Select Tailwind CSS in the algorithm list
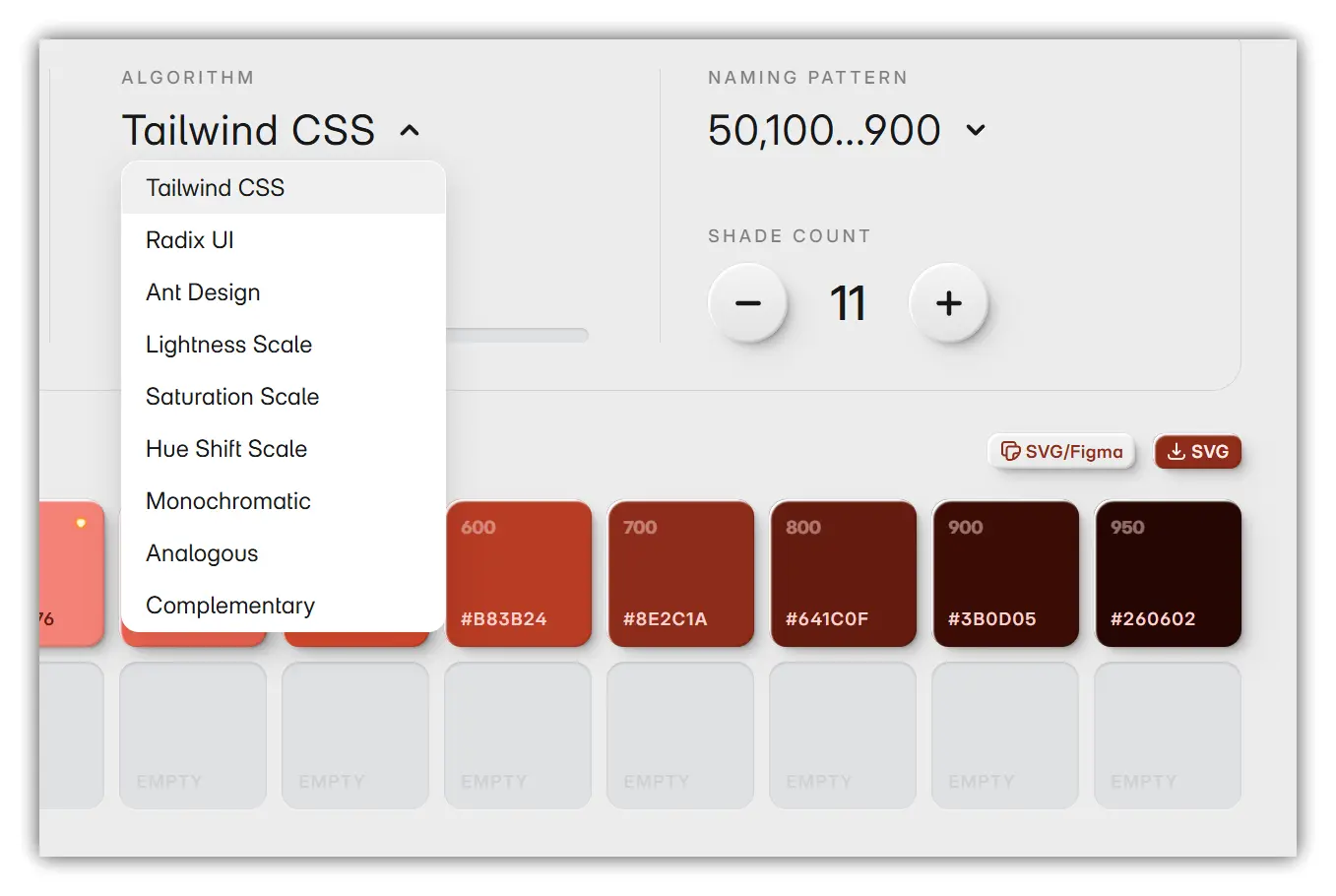 click(x=284, y=187)
